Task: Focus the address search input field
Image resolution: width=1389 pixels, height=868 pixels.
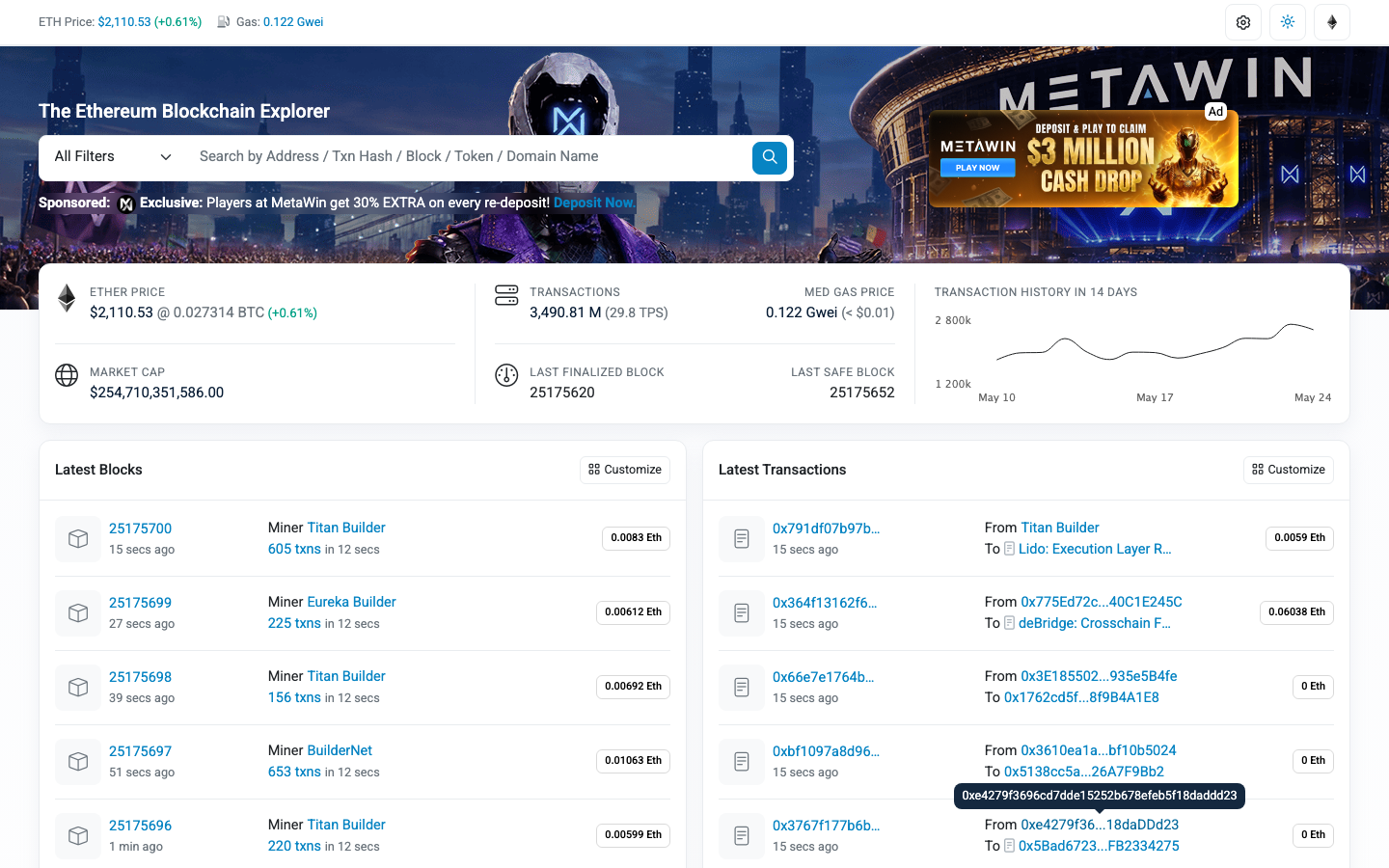Action: click(x=468, y=157)
